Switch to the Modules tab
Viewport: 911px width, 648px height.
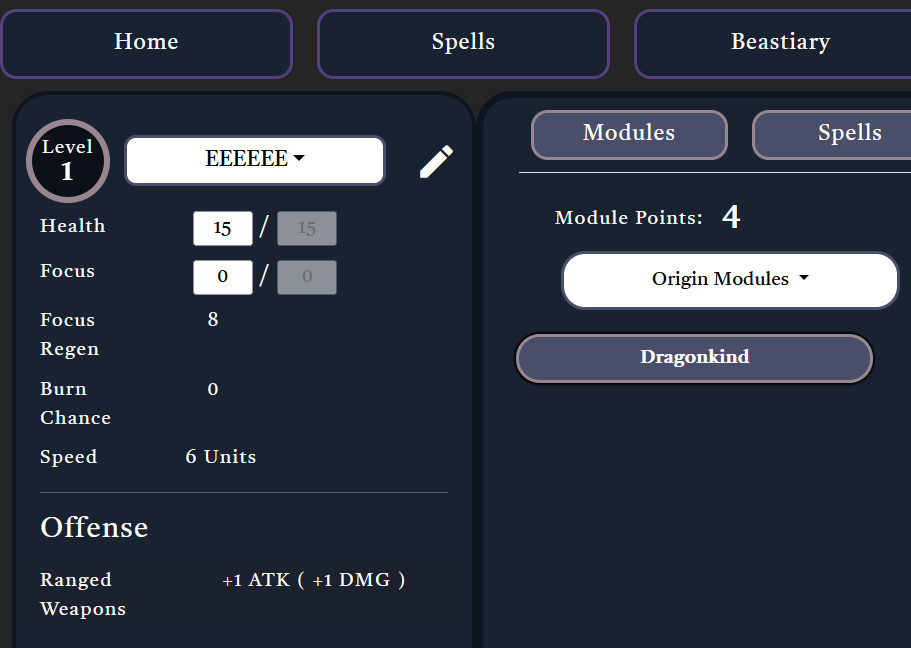(629, 134)
